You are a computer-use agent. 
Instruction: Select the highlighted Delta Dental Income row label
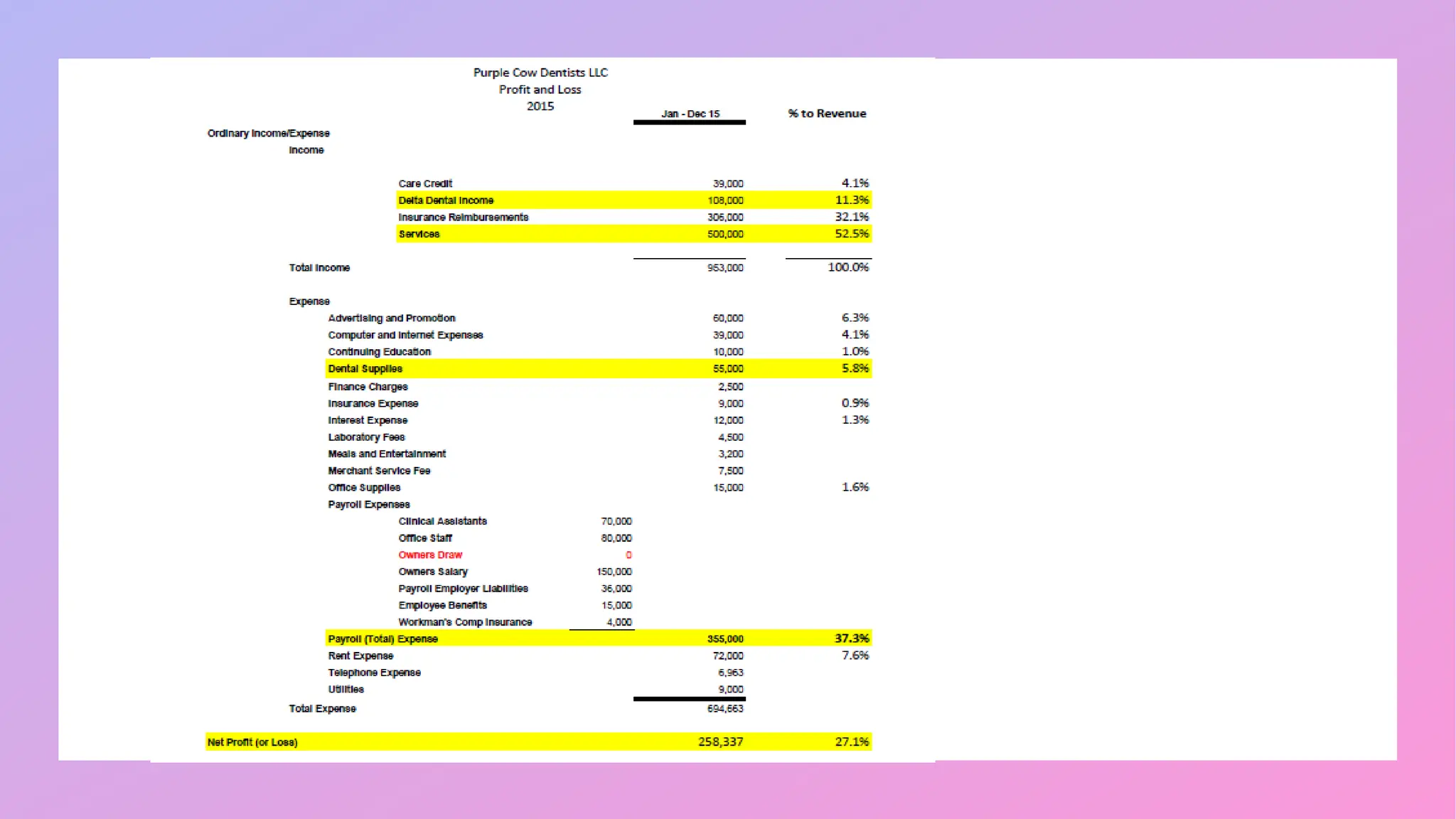click(x=446, y=200)
